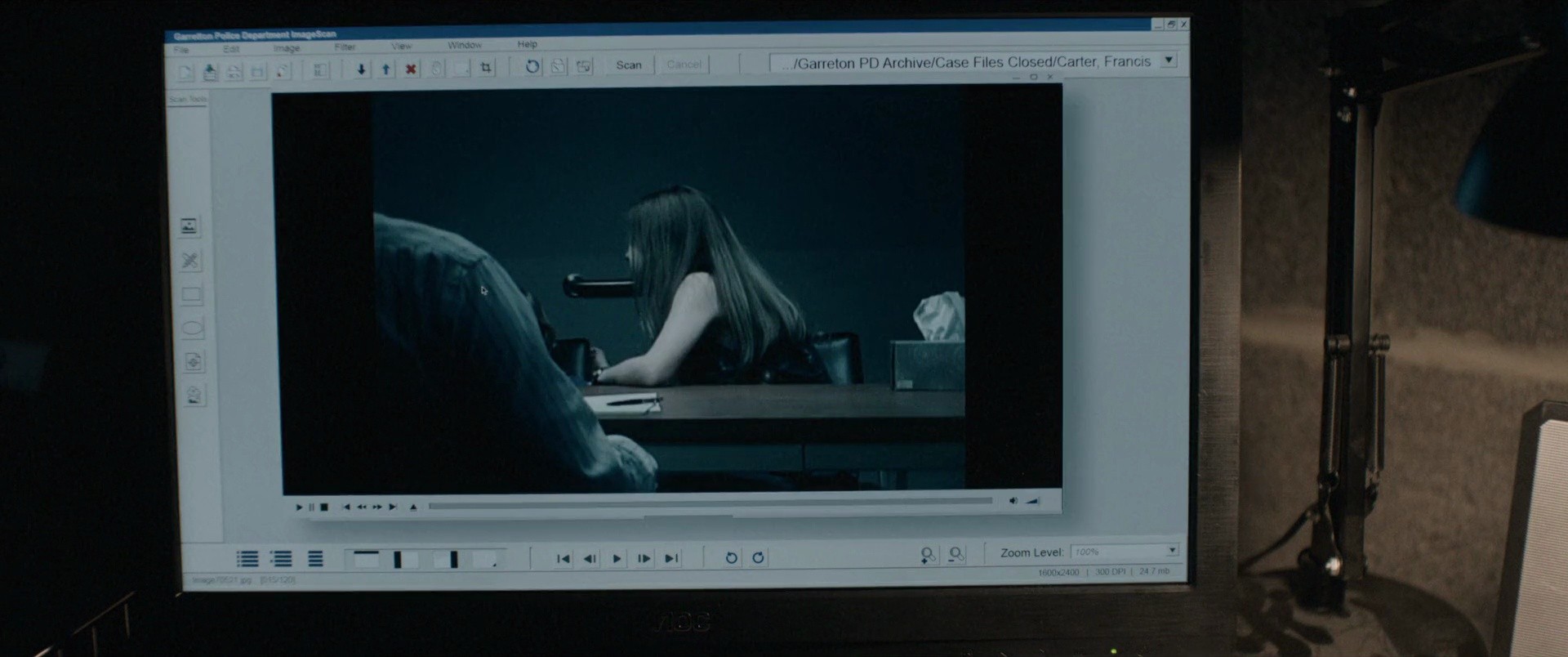Rotate image counterclockwise in bottom toolbar
Image resolution: width=1568 pixels, height=657 pixels.
pos(731,558)
